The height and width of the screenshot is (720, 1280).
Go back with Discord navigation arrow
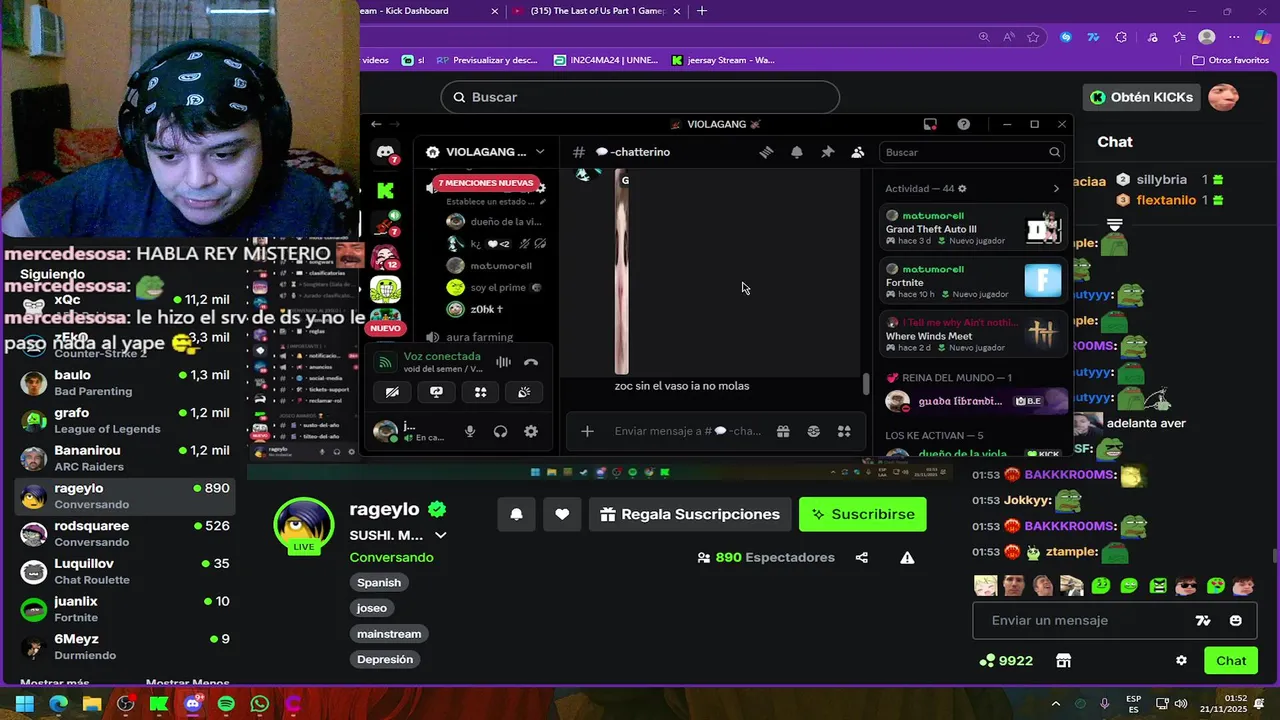376,124
